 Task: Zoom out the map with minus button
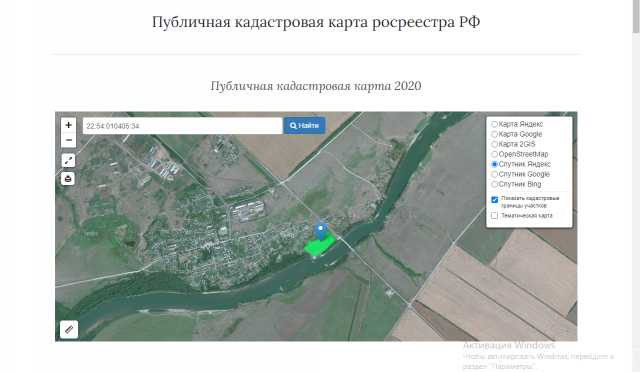pyautogui.click(x=69, y=140)
